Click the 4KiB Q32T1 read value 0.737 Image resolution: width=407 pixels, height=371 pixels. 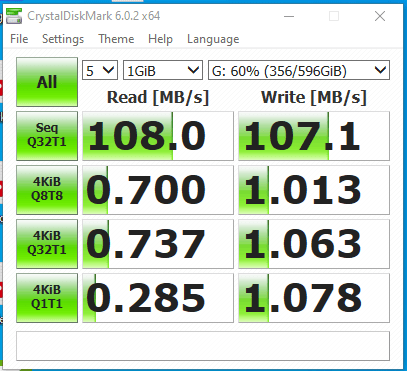point(158,244)
